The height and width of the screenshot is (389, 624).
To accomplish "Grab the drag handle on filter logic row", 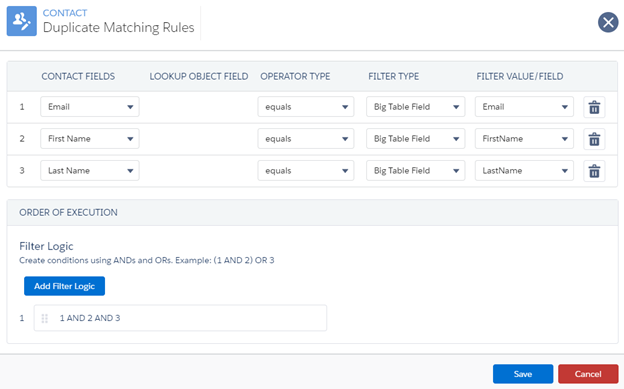I will [45, 318].
